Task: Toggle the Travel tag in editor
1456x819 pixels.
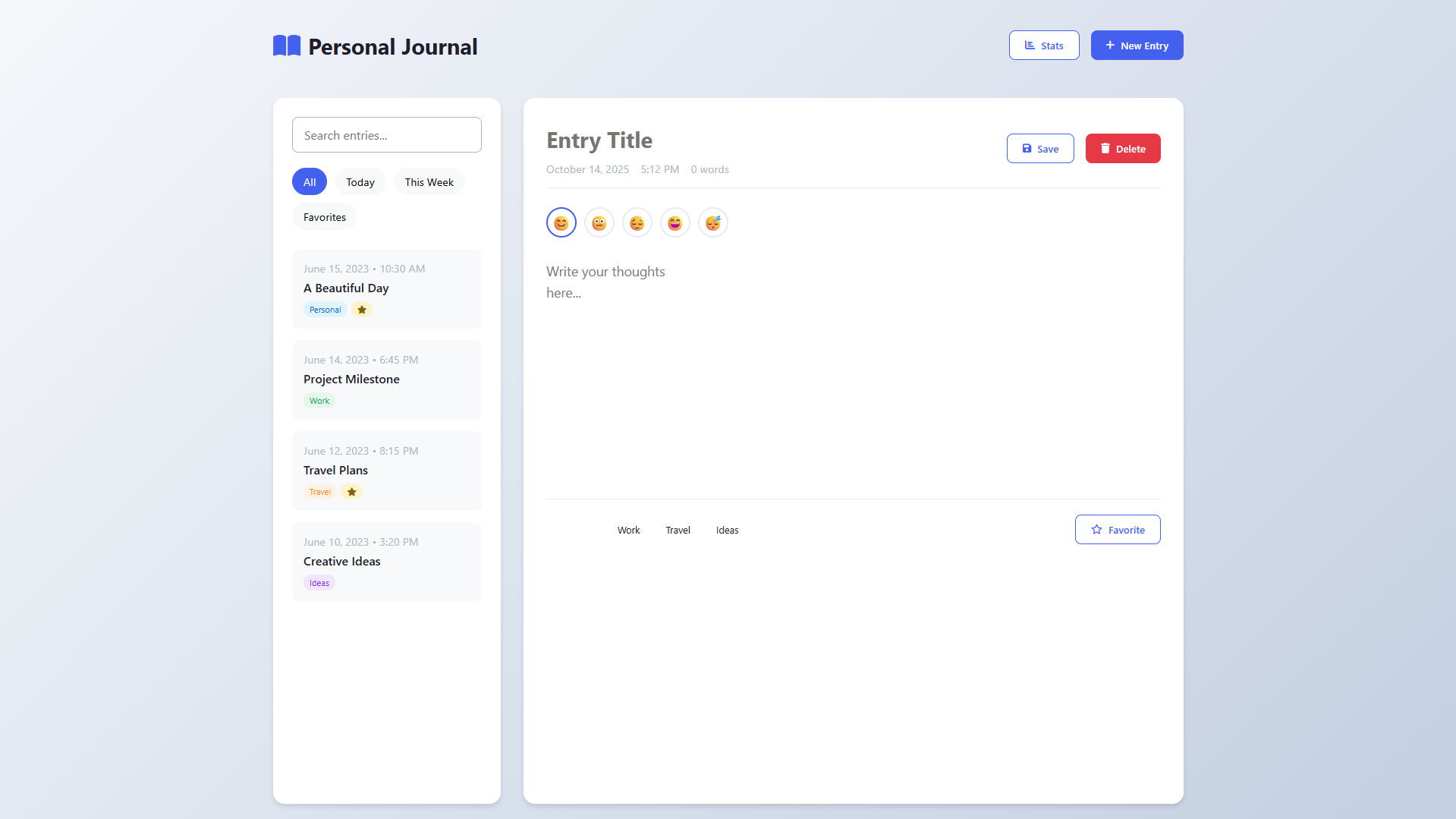Action: [678, 531]
